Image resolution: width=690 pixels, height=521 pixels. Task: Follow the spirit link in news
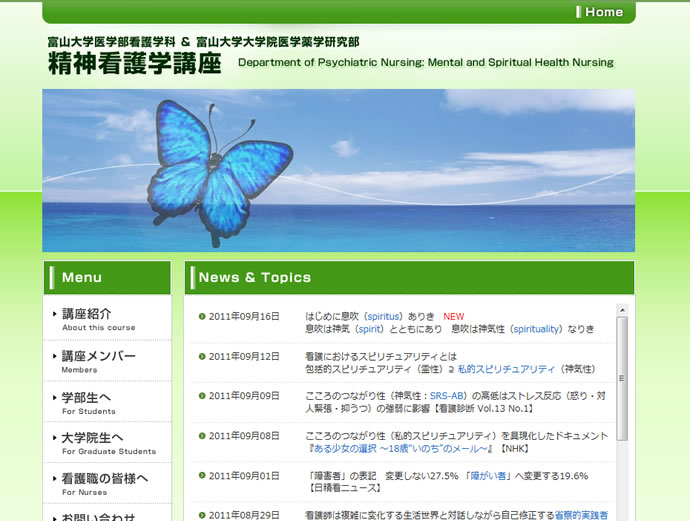pyautogui.click(x=369, y=329)
